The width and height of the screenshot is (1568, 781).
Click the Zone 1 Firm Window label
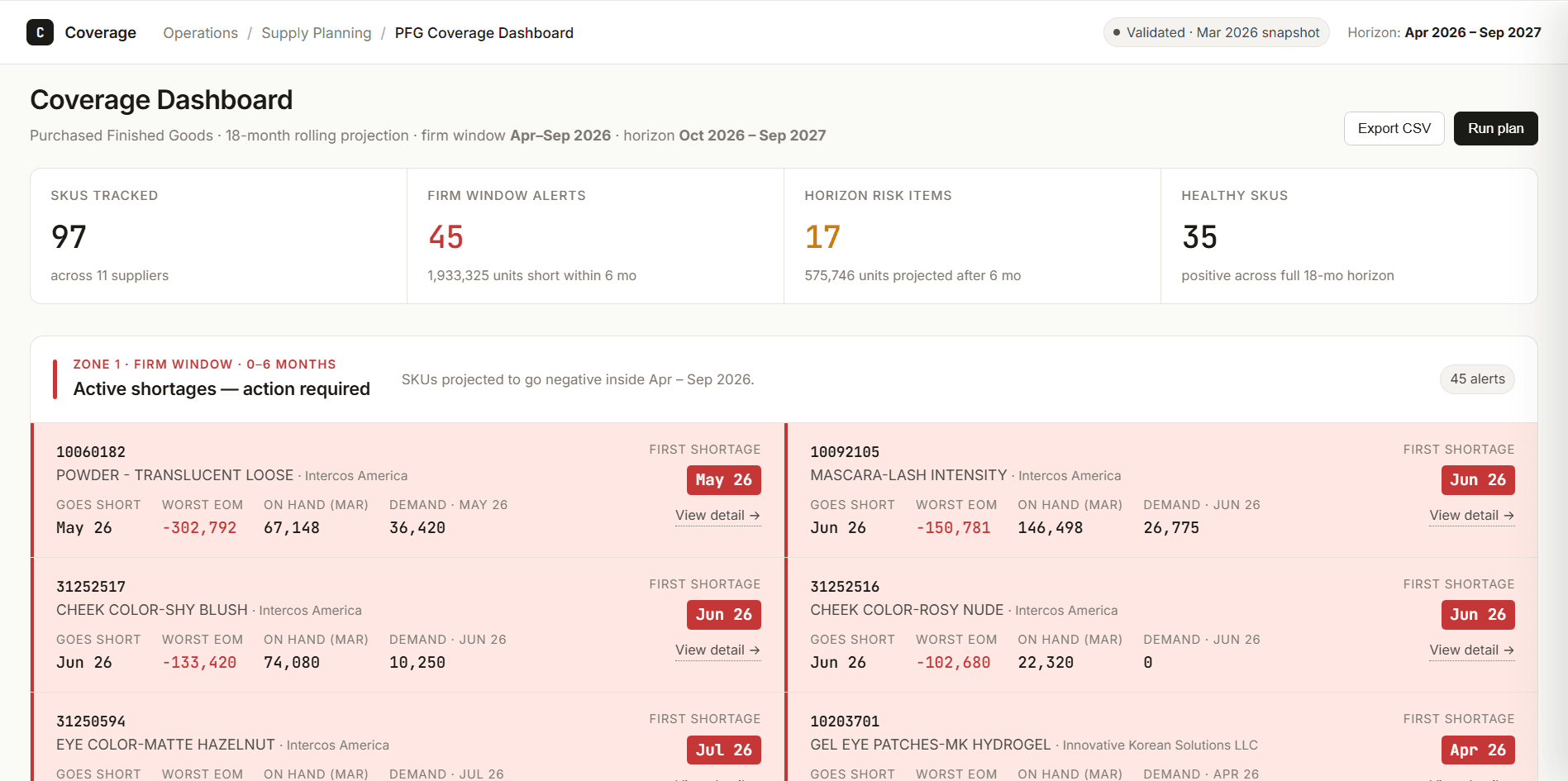(x=205, y=364)
